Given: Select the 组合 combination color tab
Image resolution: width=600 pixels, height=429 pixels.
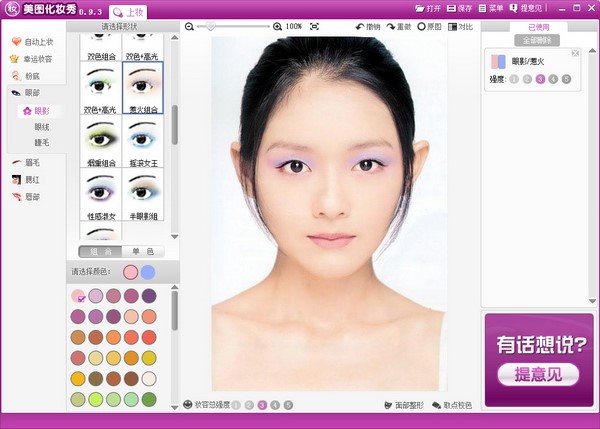Looking at the screenshot, I should (100, 251).
